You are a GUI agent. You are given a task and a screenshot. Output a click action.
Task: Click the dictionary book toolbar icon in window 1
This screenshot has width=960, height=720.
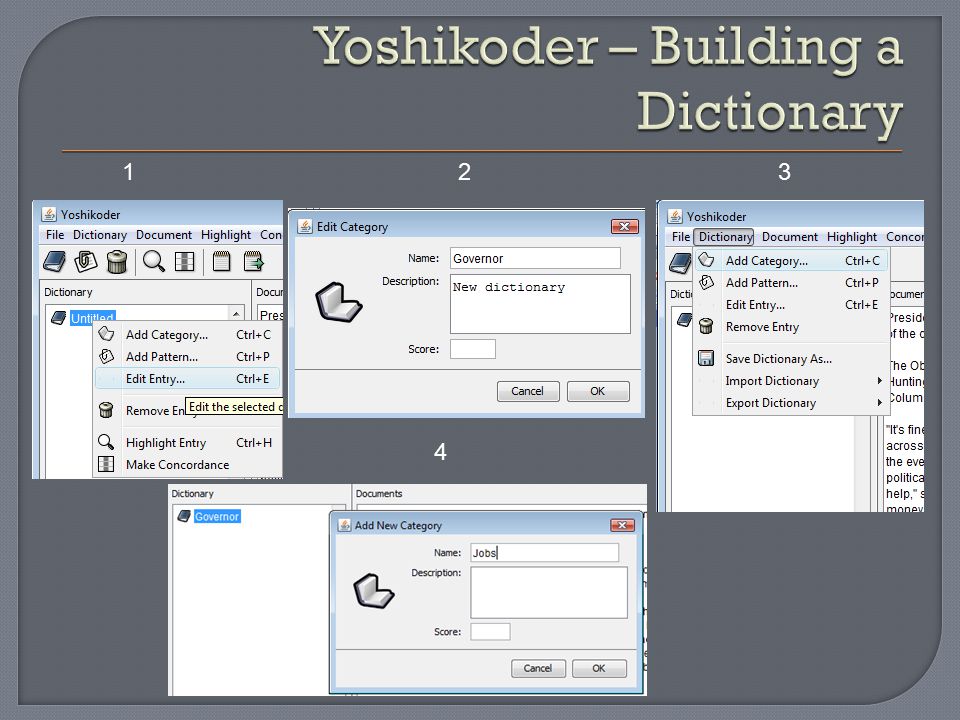coord(54,261)
